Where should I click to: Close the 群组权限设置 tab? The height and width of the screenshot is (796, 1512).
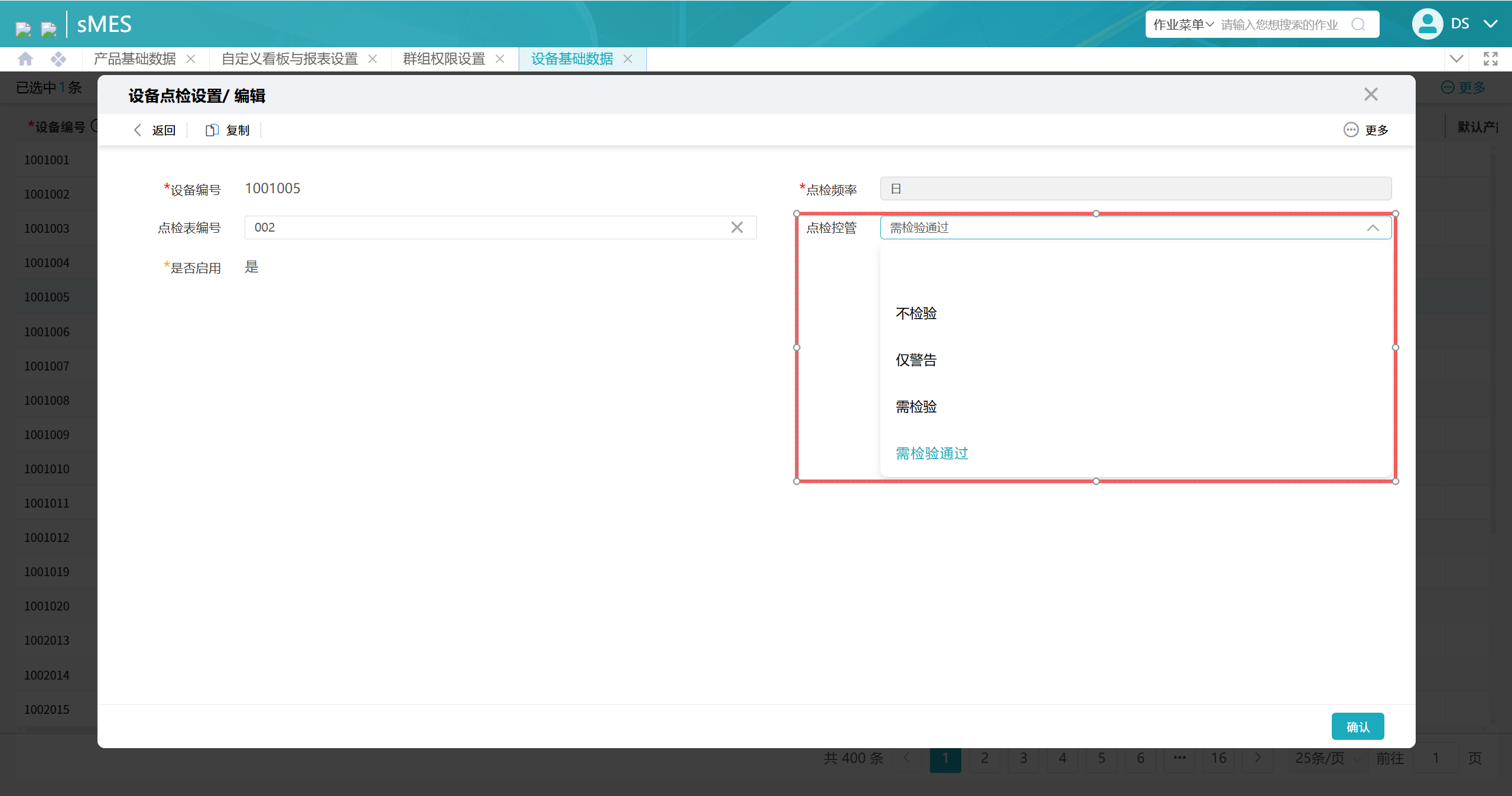pyautogui.click(x=500, y=59)
